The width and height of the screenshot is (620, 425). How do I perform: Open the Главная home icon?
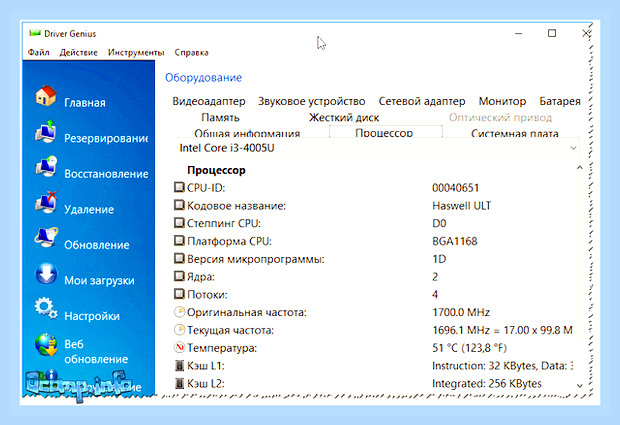(x=46, y=96)
